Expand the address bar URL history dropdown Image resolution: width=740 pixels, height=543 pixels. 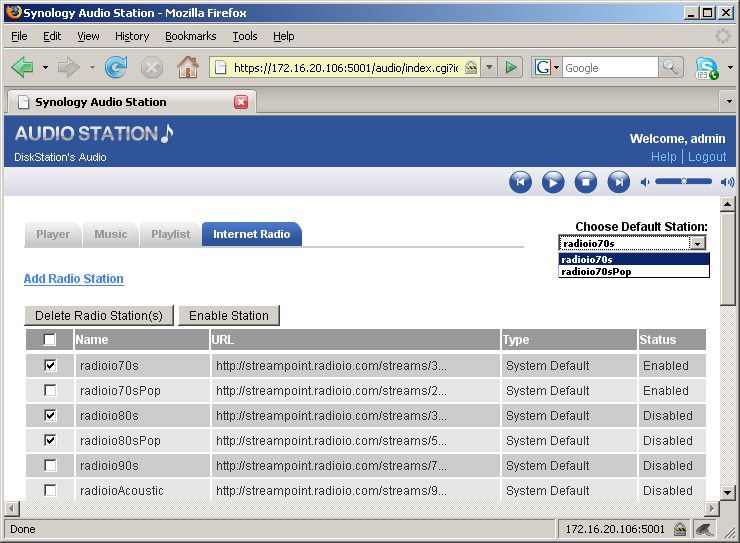pos(489,67)
